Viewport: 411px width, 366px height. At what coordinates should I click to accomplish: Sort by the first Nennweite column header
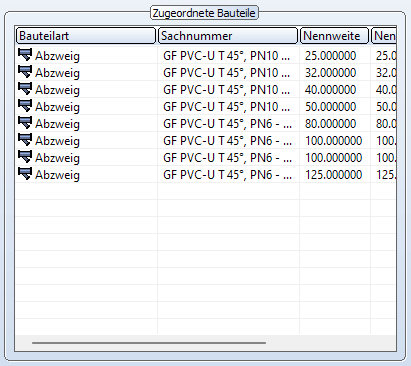(x=334, y=36)
